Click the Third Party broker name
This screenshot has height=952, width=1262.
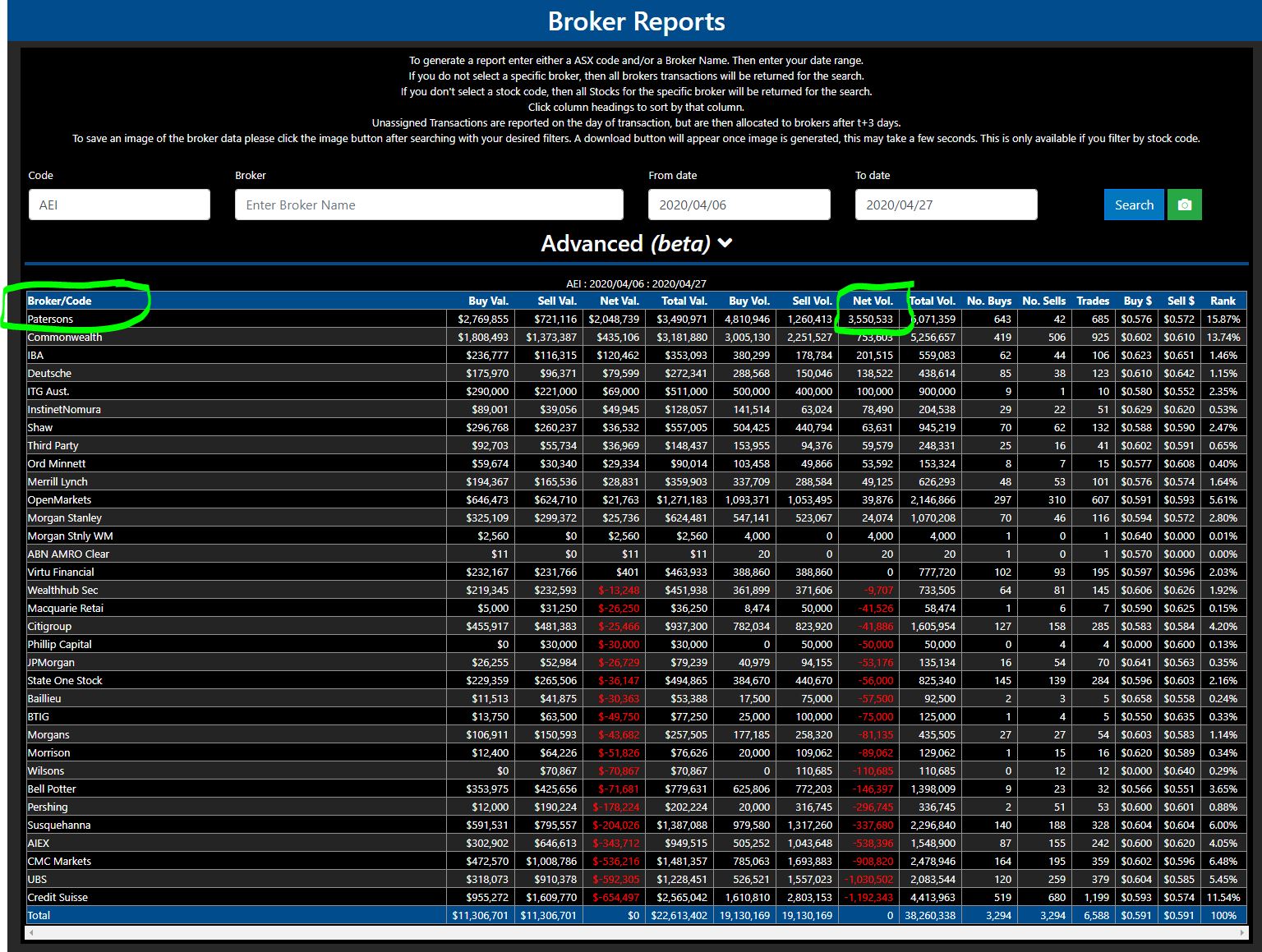[53, 445]
